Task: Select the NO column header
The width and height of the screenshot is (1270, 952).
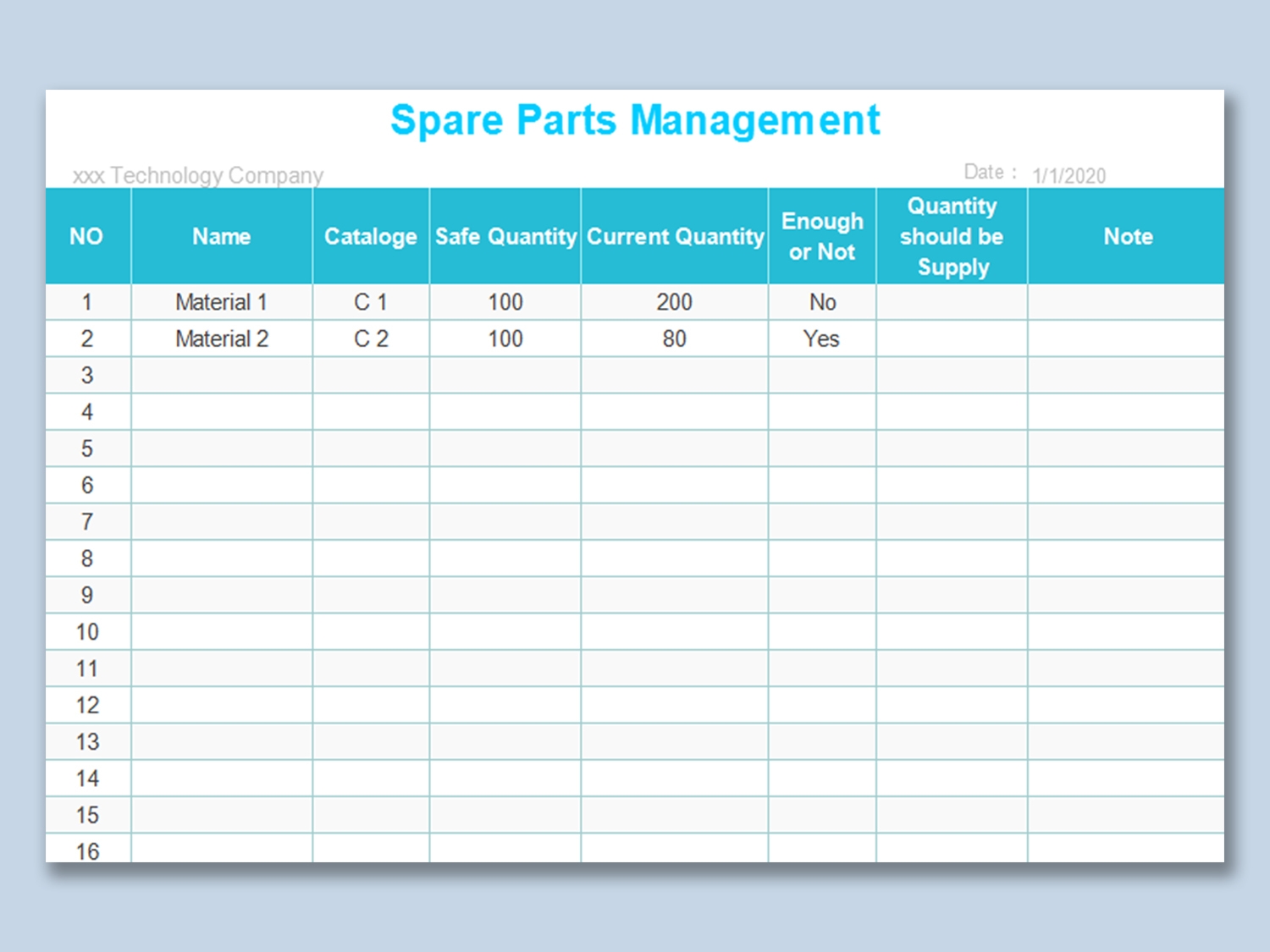Action: point(87,236)
